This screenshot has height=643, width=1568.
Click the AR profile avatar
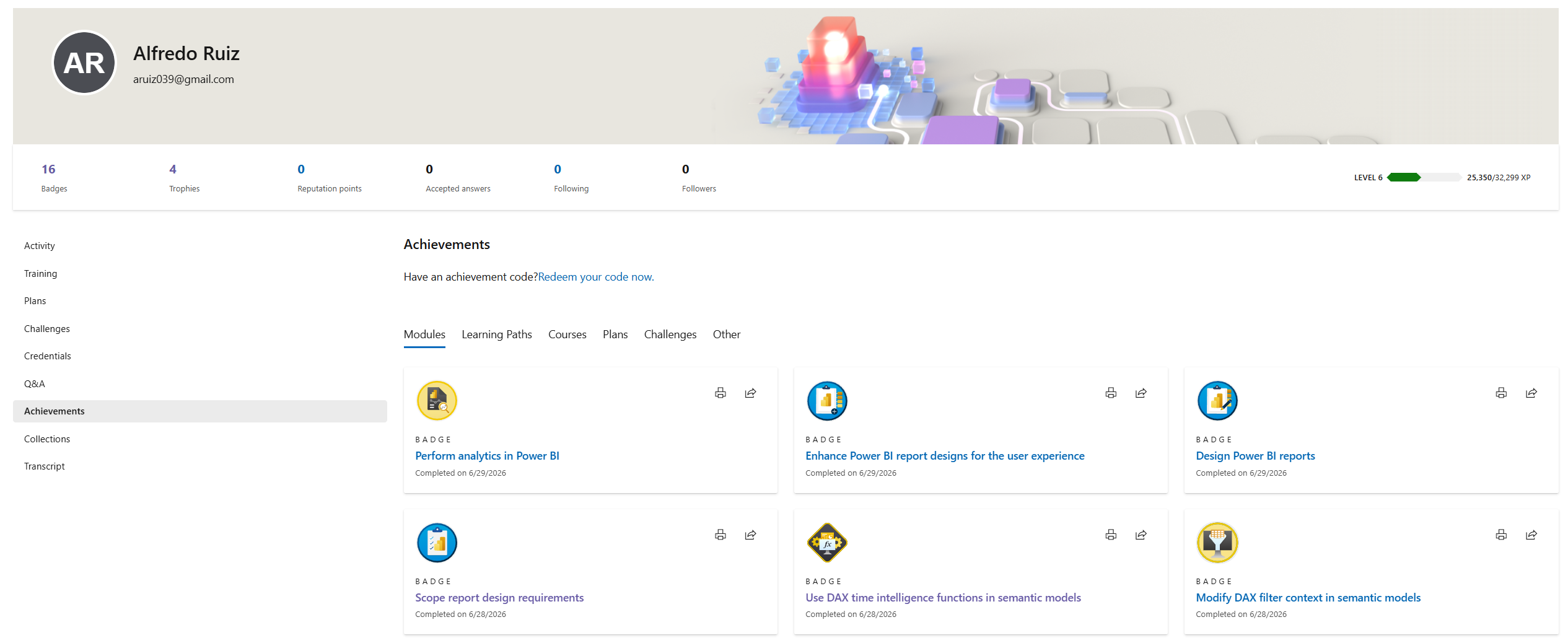(84, 63)
